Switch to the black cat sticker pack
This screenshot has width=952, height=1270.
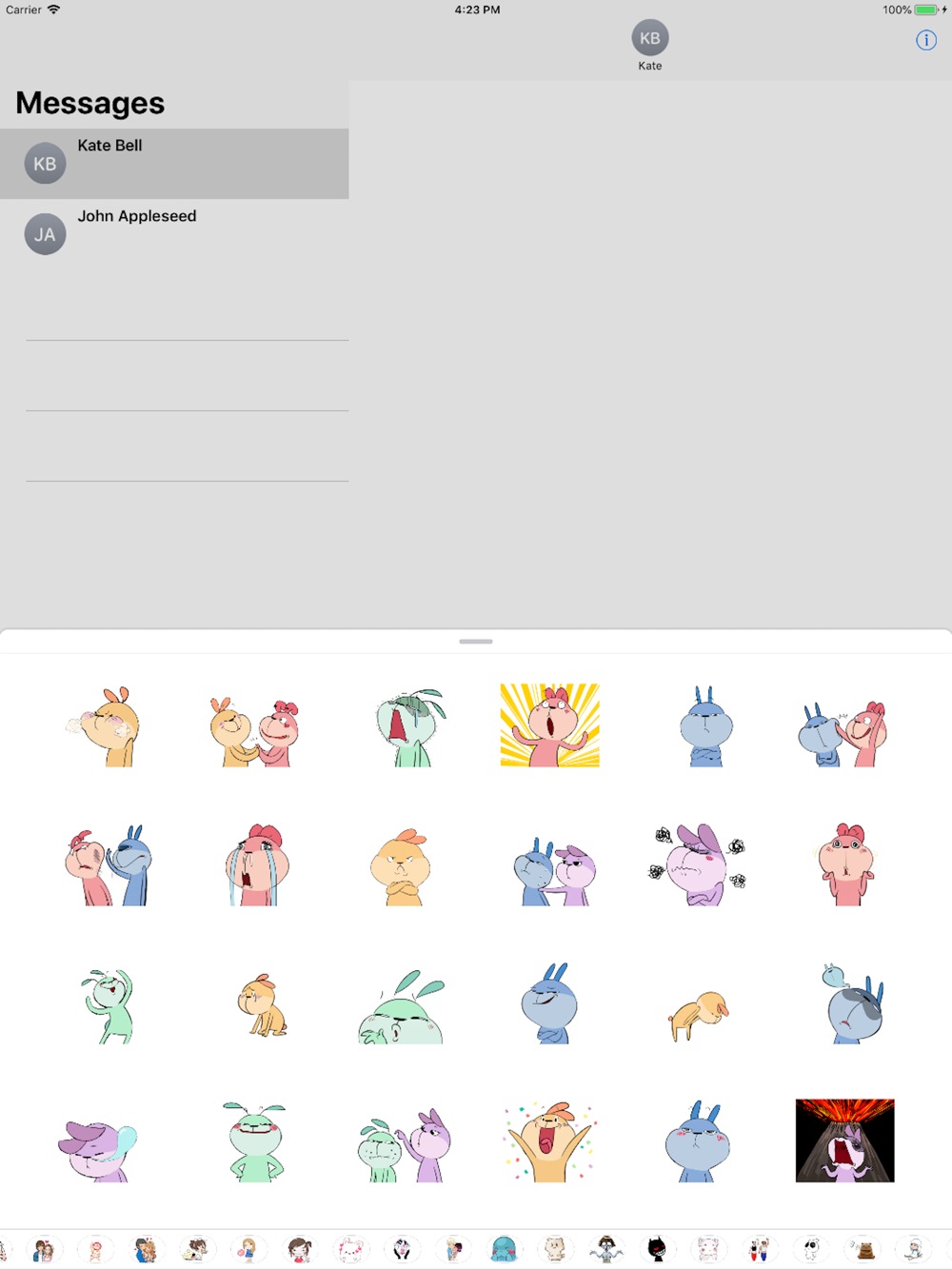tap(657, 1248)
